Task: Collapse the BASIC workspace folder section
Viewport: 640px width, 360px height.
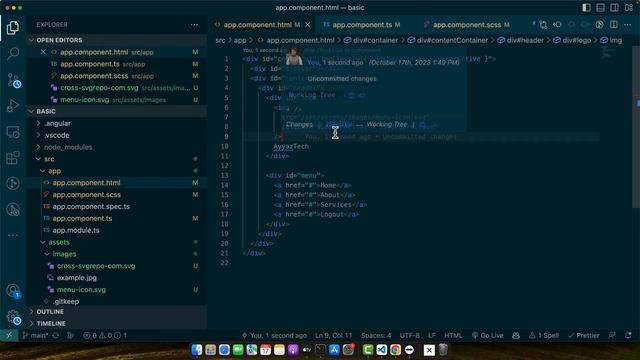Action: pos(116,111)
